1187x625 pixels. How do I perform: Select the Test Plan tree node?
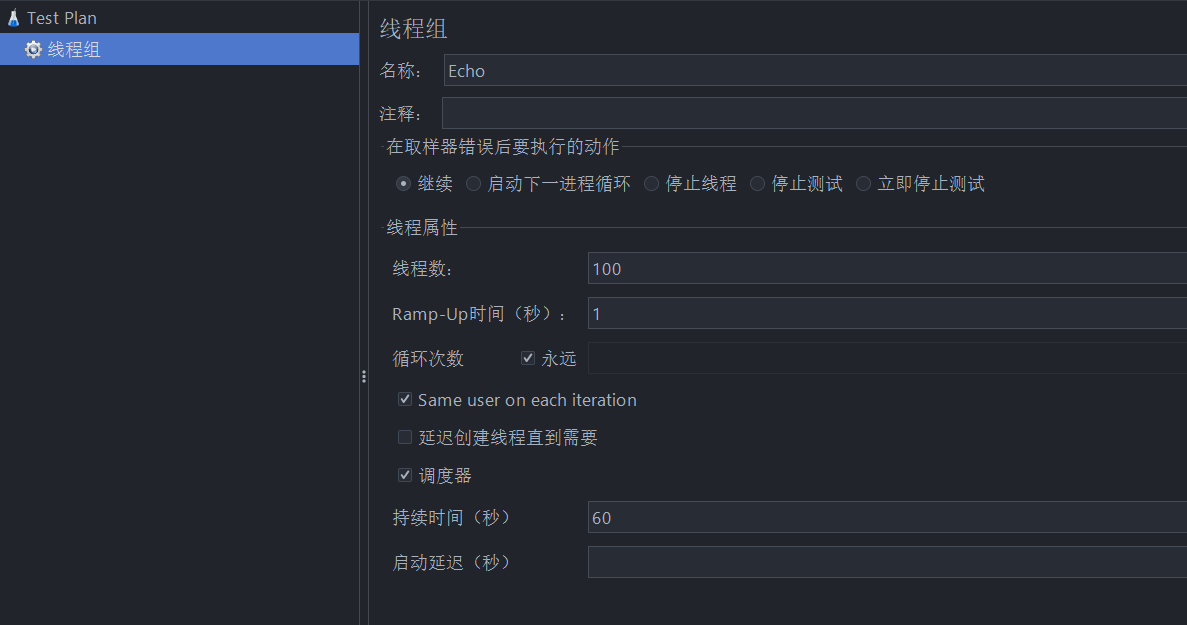coord(52,17)
